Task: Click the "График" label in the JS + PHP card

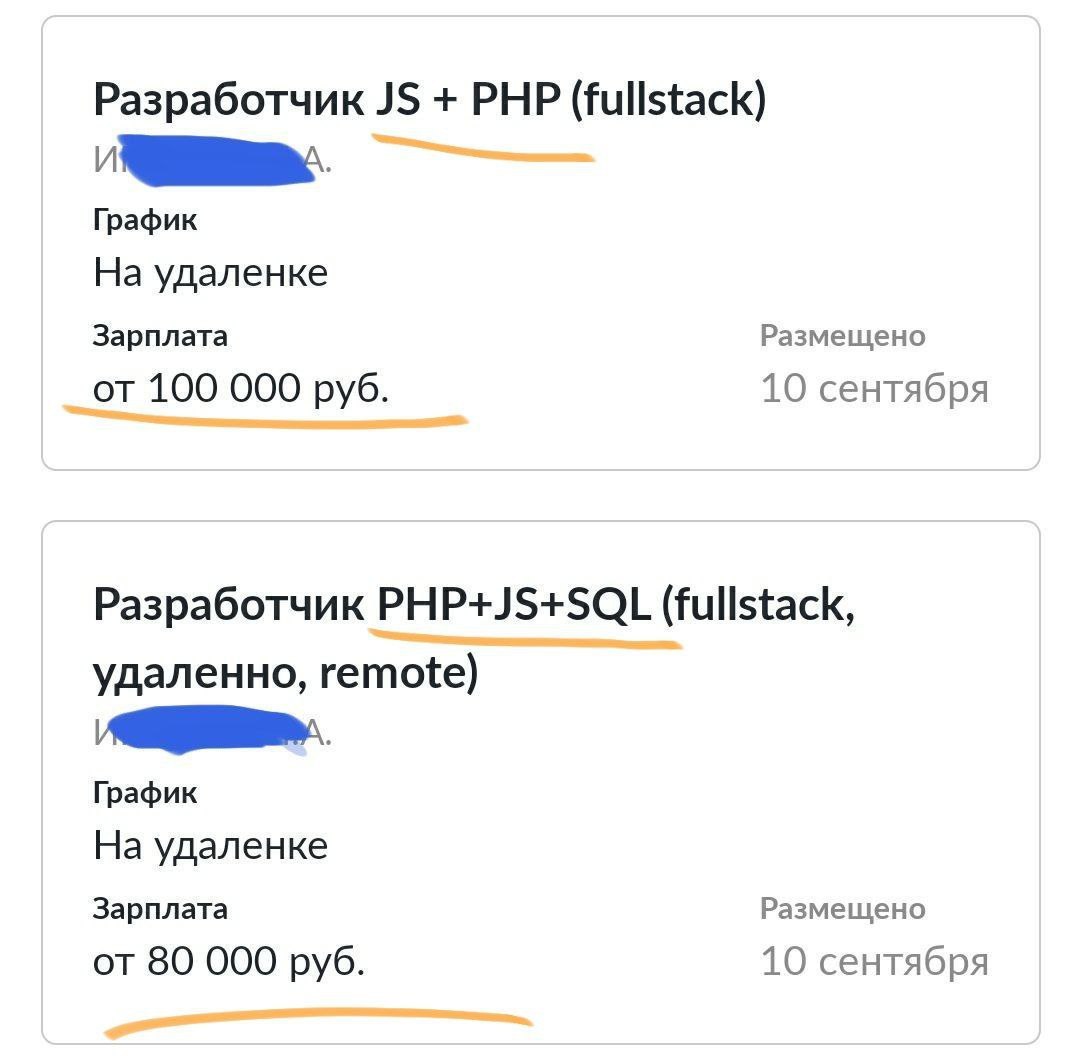Action: [x=145, y=220]
